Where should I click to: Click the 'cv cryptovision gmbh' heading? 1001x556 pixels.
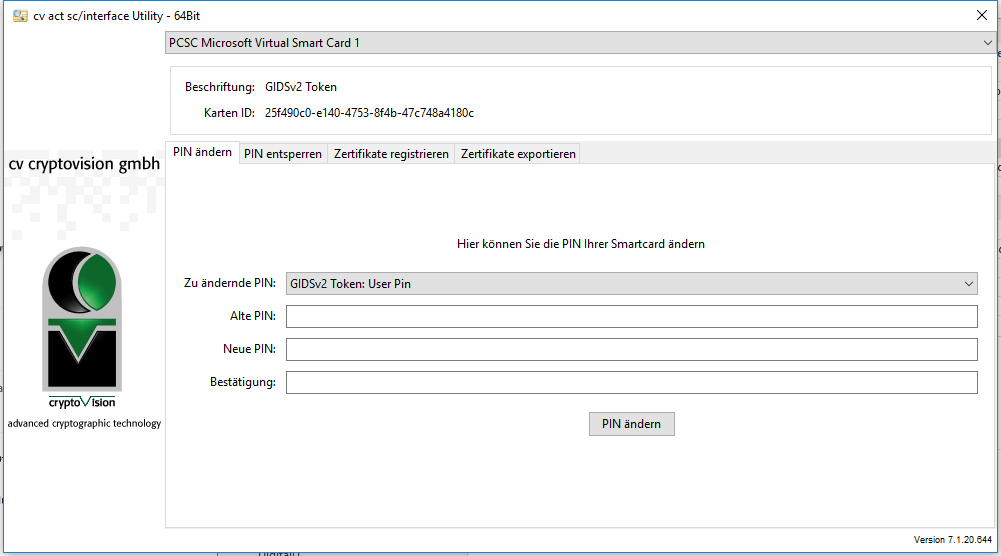(x=84, y=164)
